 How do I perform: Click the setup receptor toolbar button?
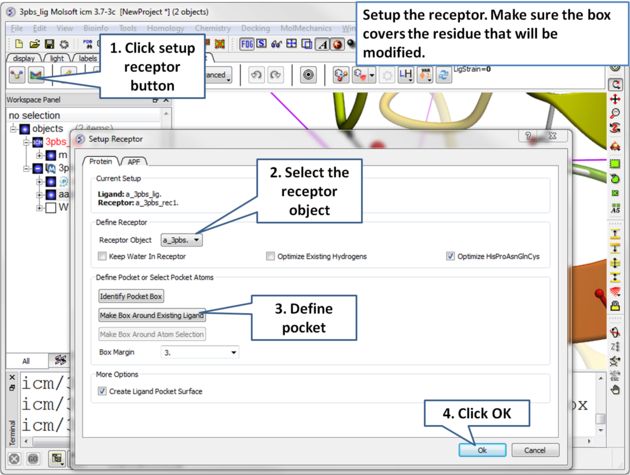click(x=36, y=75)
